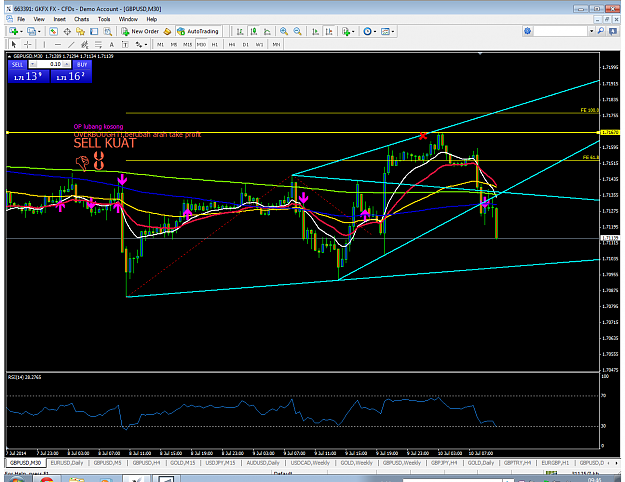Viewport: 625px width, 482px height.
Task: Select the M30 timeframe button
Action: [201, 44]
